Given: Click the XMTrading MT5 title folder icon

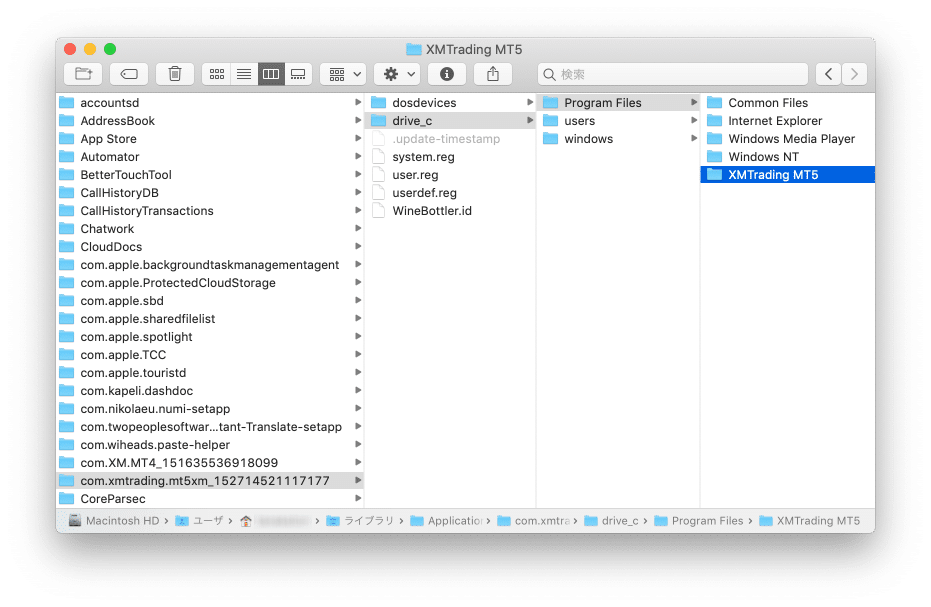Looking at the screenshot, I should pyautogui.click(x=414, y=49).
